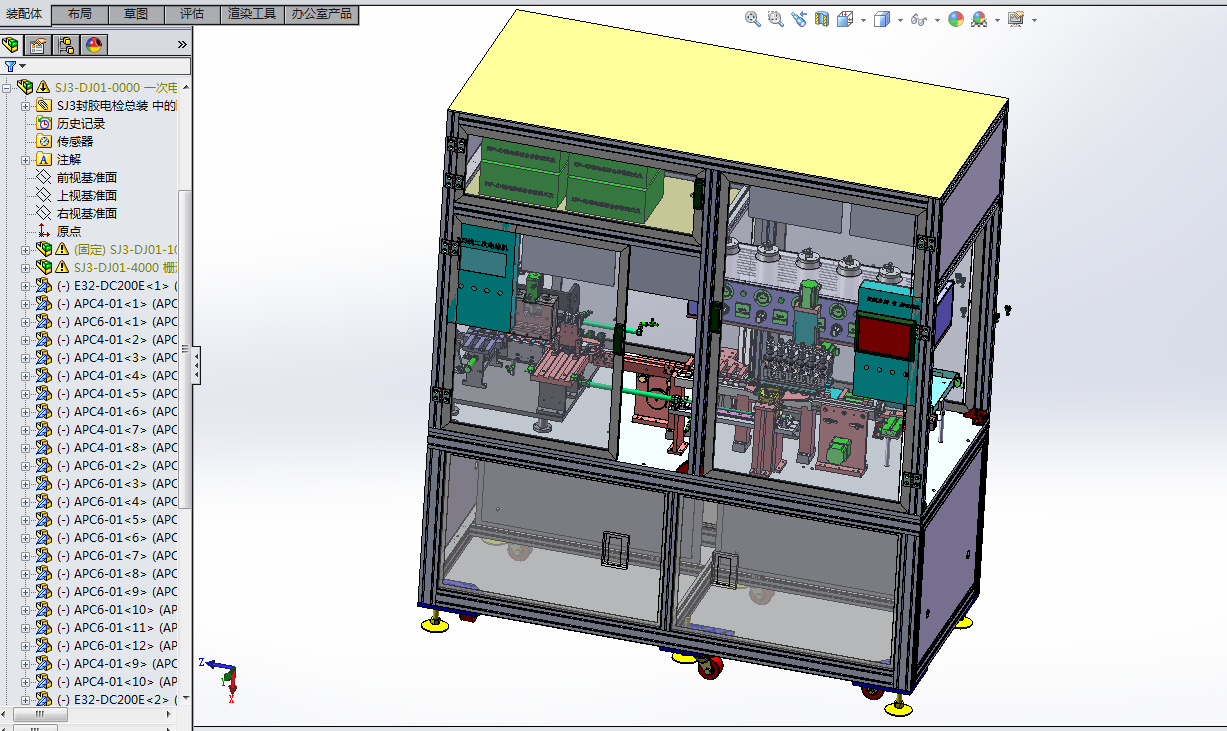Screen dimensions: 1227x731
Task: Click the feature tree filter funnel
Action: pos(11,66)
